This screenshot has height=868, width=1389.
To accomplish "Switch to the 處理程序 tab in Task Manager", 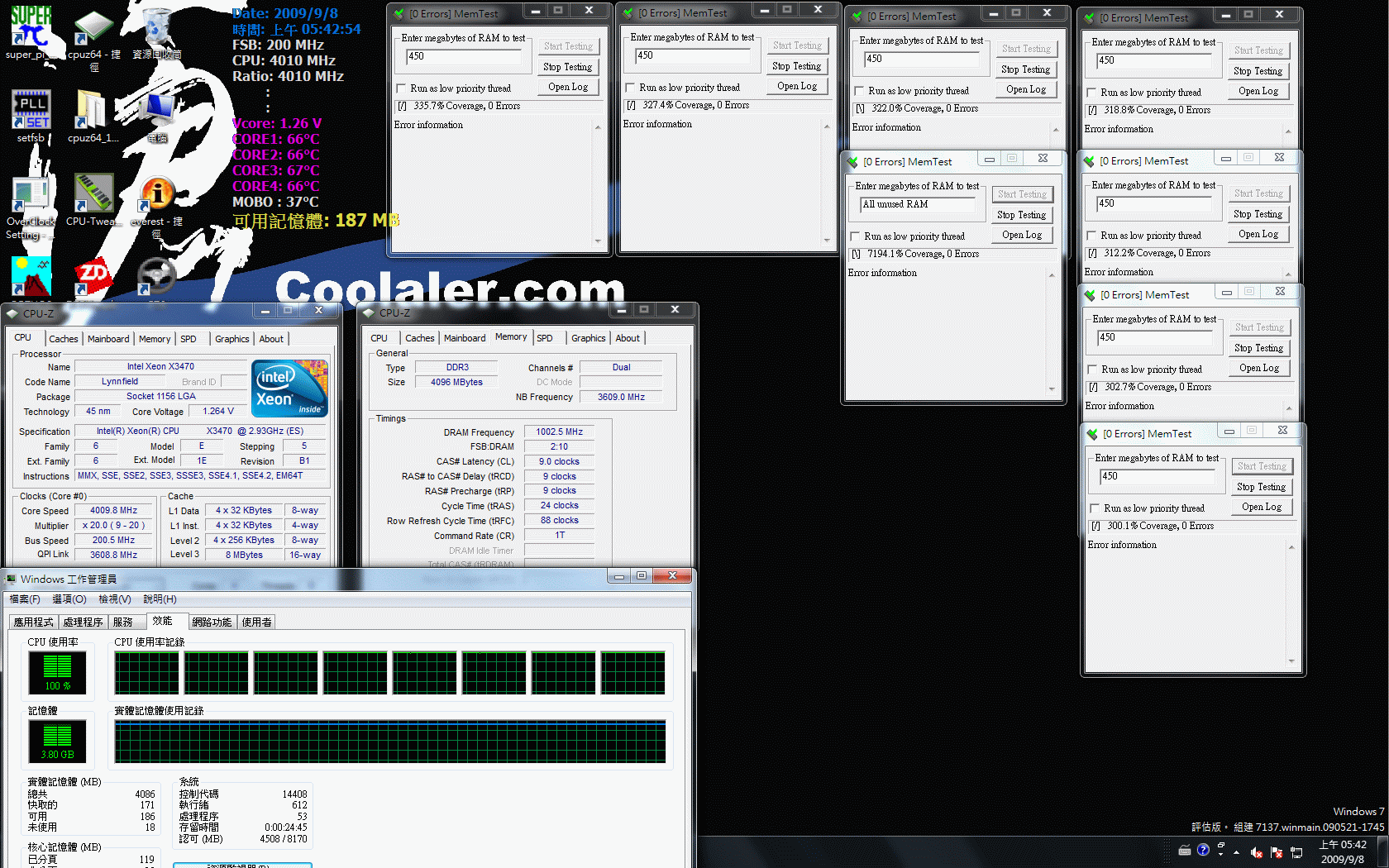I will (83, 622).
